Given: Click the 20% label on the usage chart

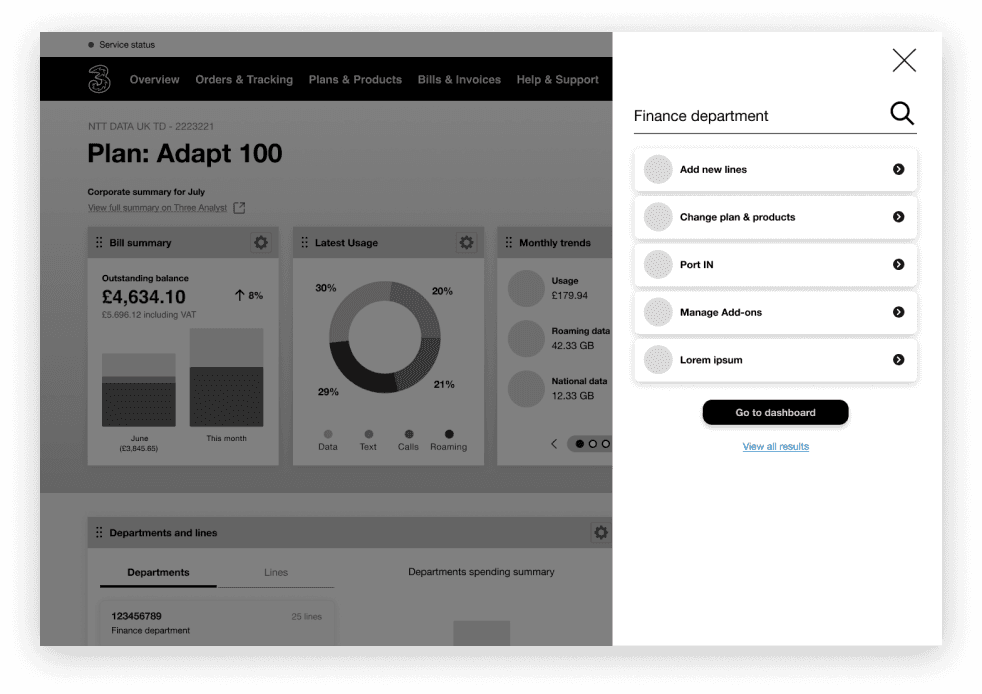Looking at the screenshot, I should (x=442, y=291).
